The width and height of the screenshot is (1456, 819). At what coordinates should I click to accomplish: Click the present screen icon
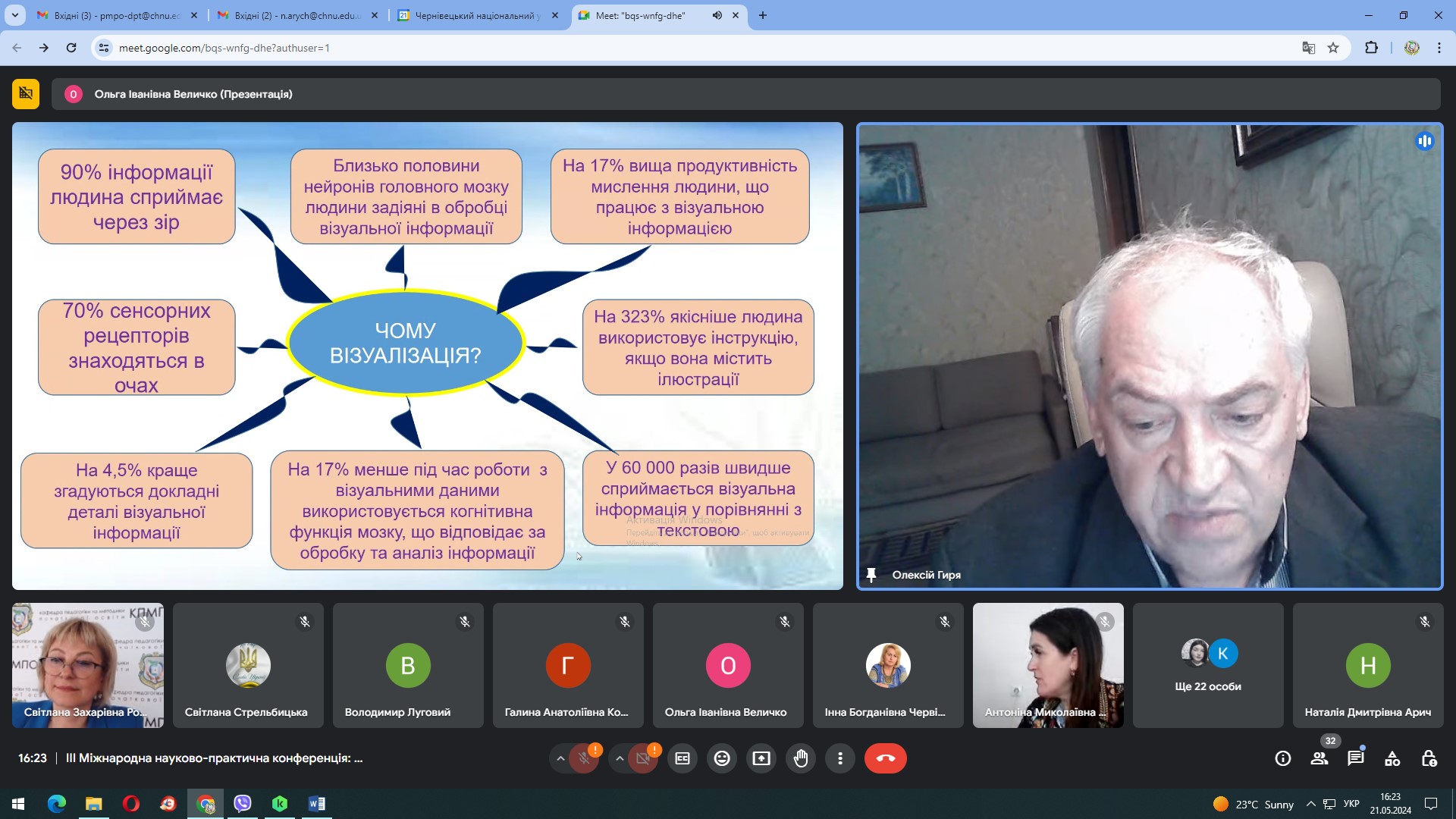tap(761, 758)
